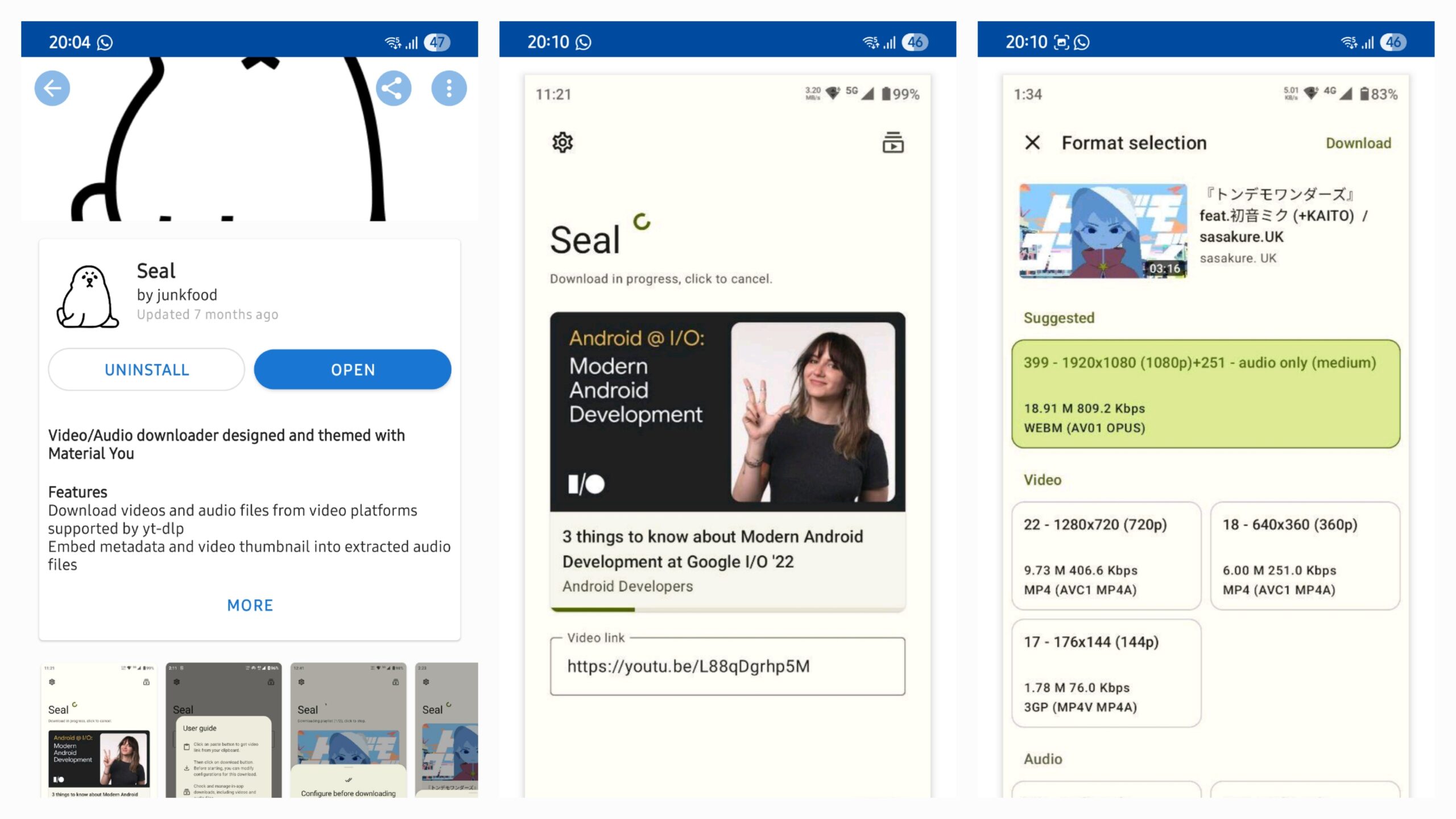The height and width of the screenshot is (819, 1456).
Task: Select the 17 - 176x144 (144p) format
Action: point(1106,673)
